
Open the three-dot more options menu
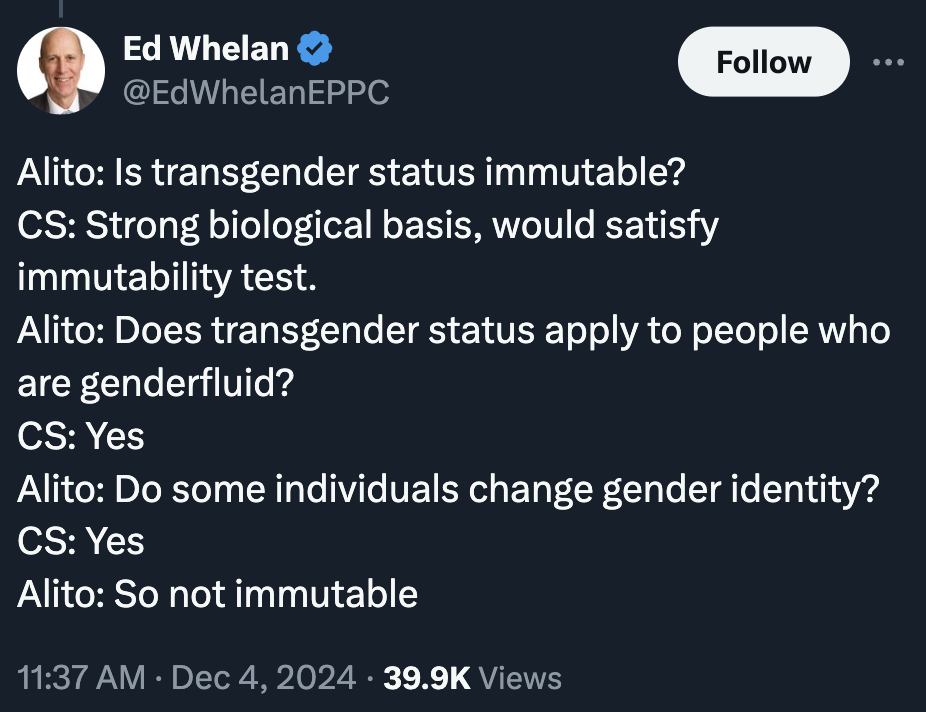(888, 61)
